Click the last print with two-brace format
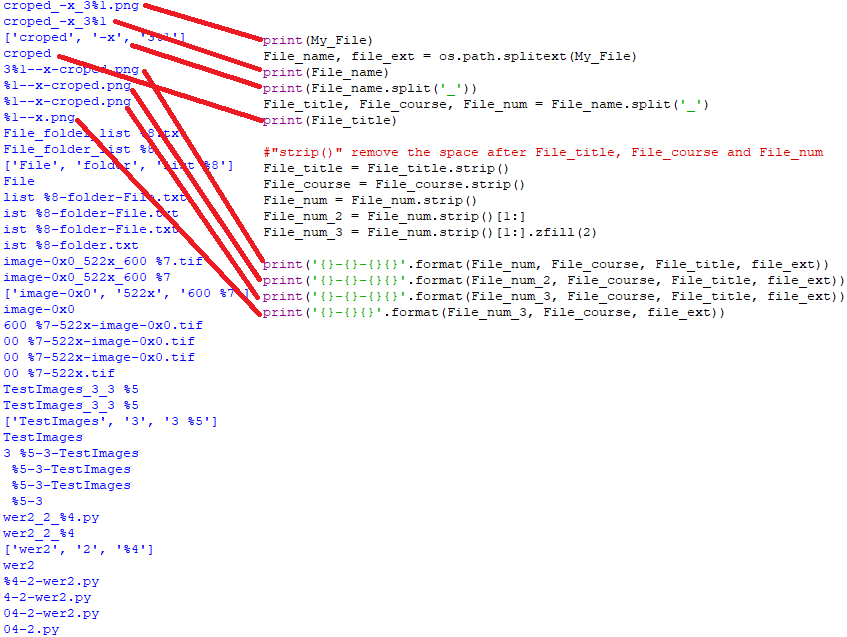 [x=494, y=312]
